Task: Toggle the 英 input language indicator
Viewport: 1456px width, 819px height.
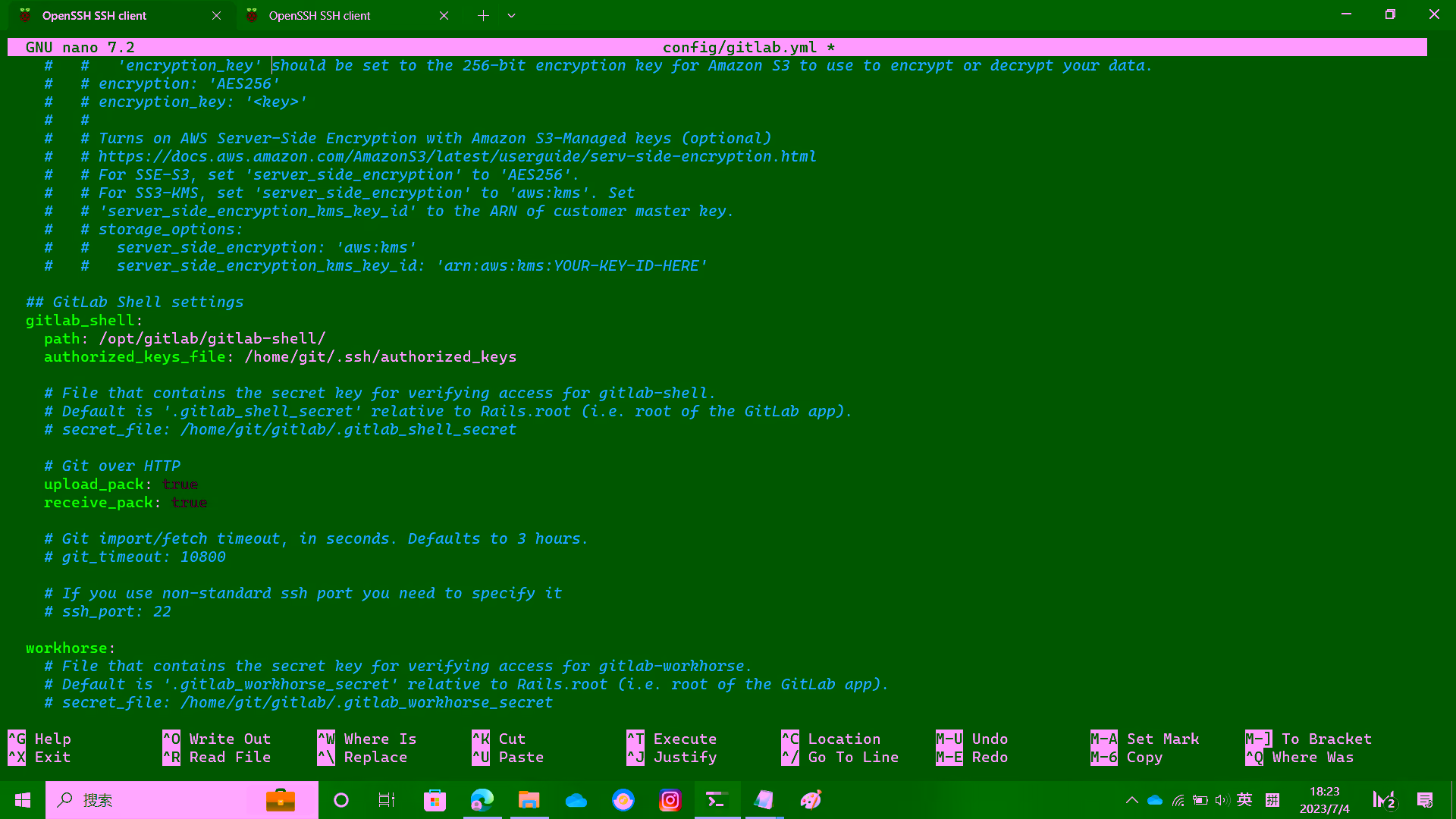Action: coord(1244,800)
